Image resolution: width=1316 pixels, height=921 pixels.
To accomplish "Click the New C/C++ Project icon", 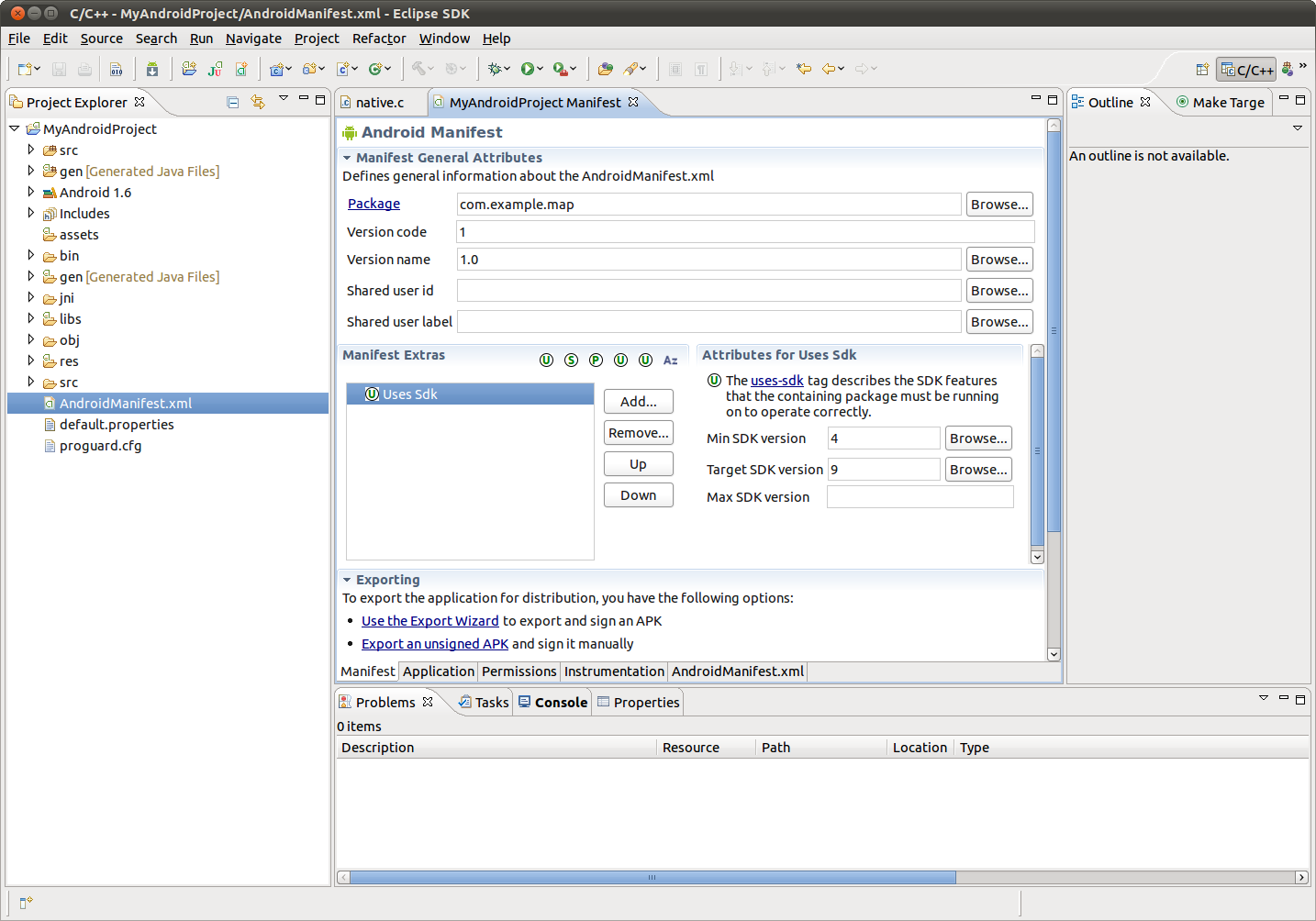I will point(276,69).
